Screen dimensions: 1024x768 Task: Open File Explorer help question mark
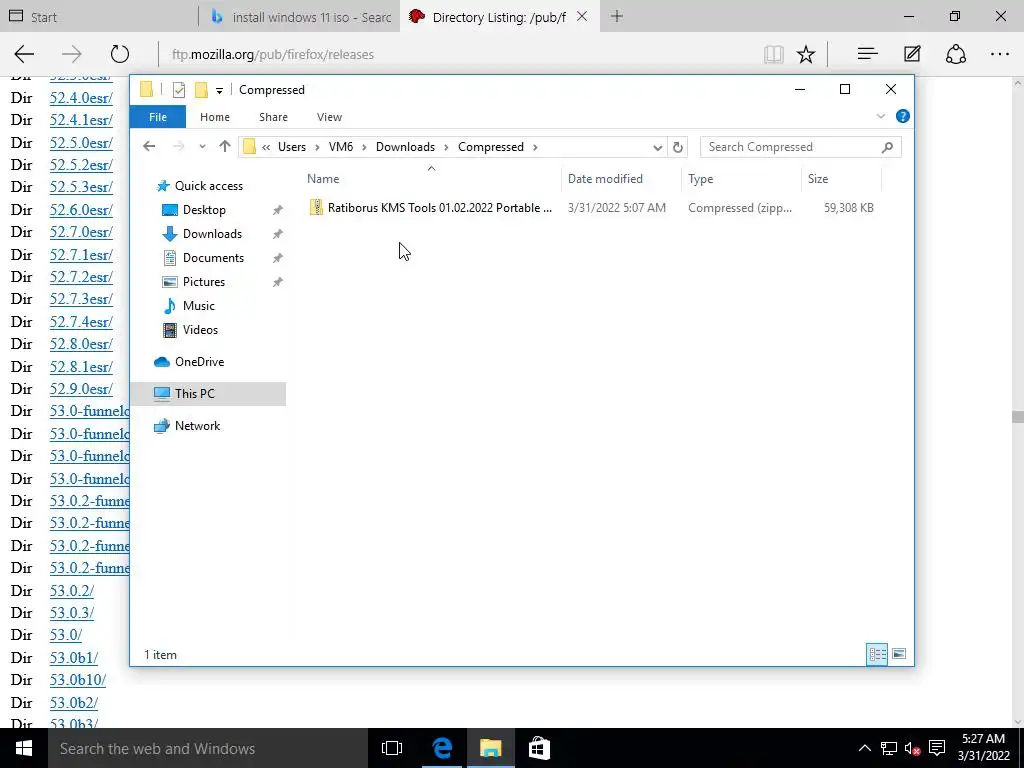903,116
